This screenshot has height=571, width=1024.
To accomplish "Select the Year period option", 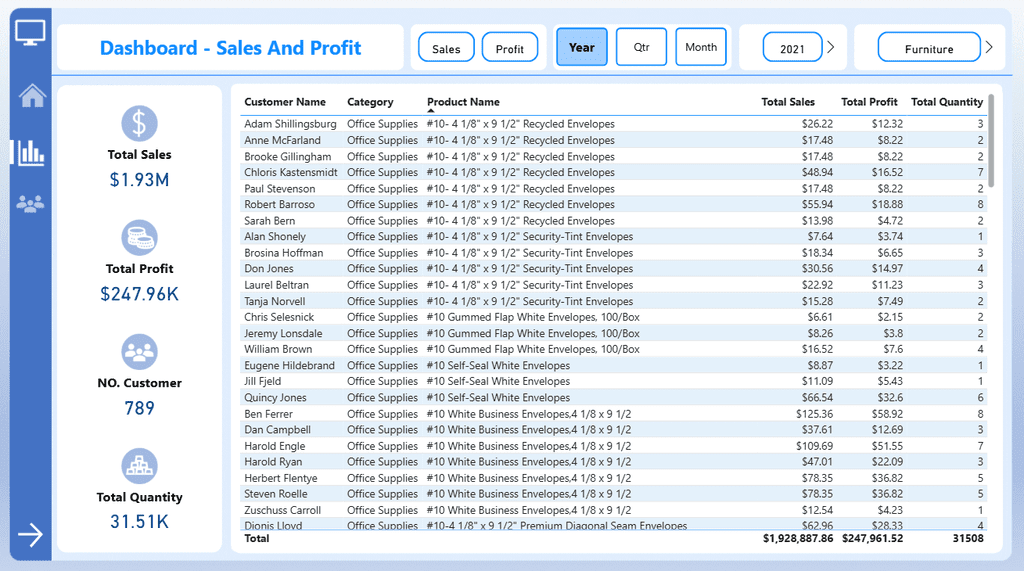I will pos(581,47).
